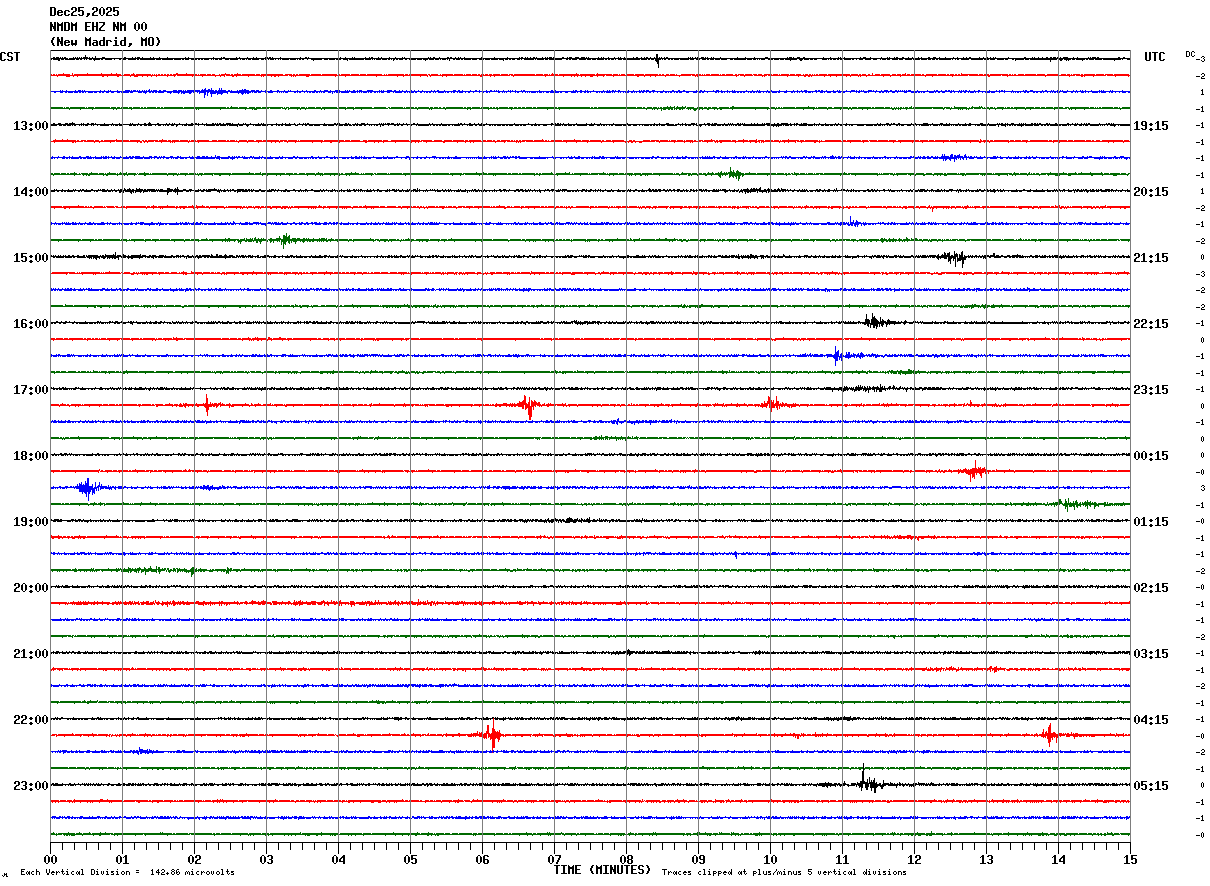The image size is (1210, 886).
Task: Click the black event on the 23:00 trace
Action: 867,783
